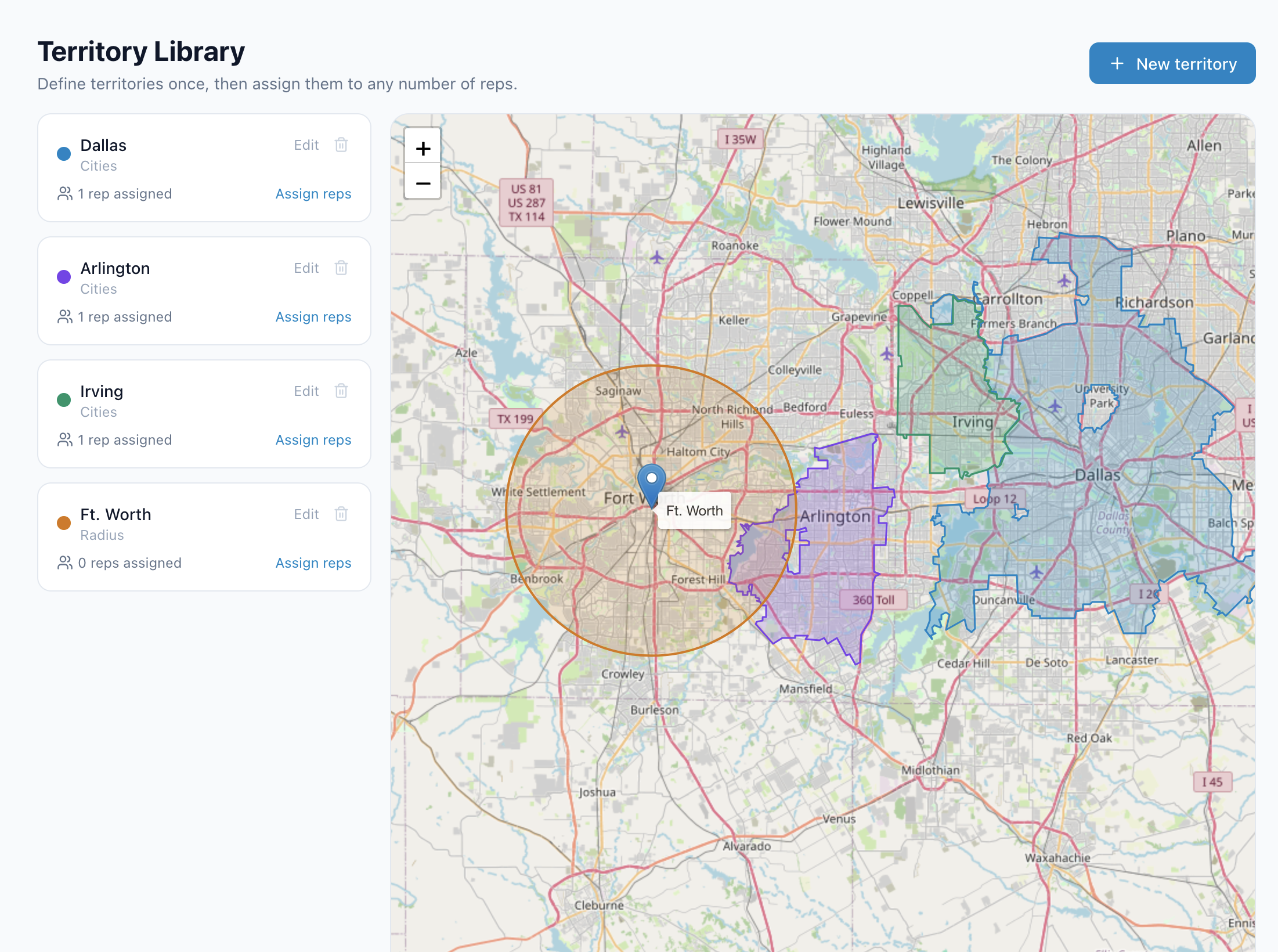Delete the Dallas territory with trash icon
1278x952 pixels.
tap(341, 145)
